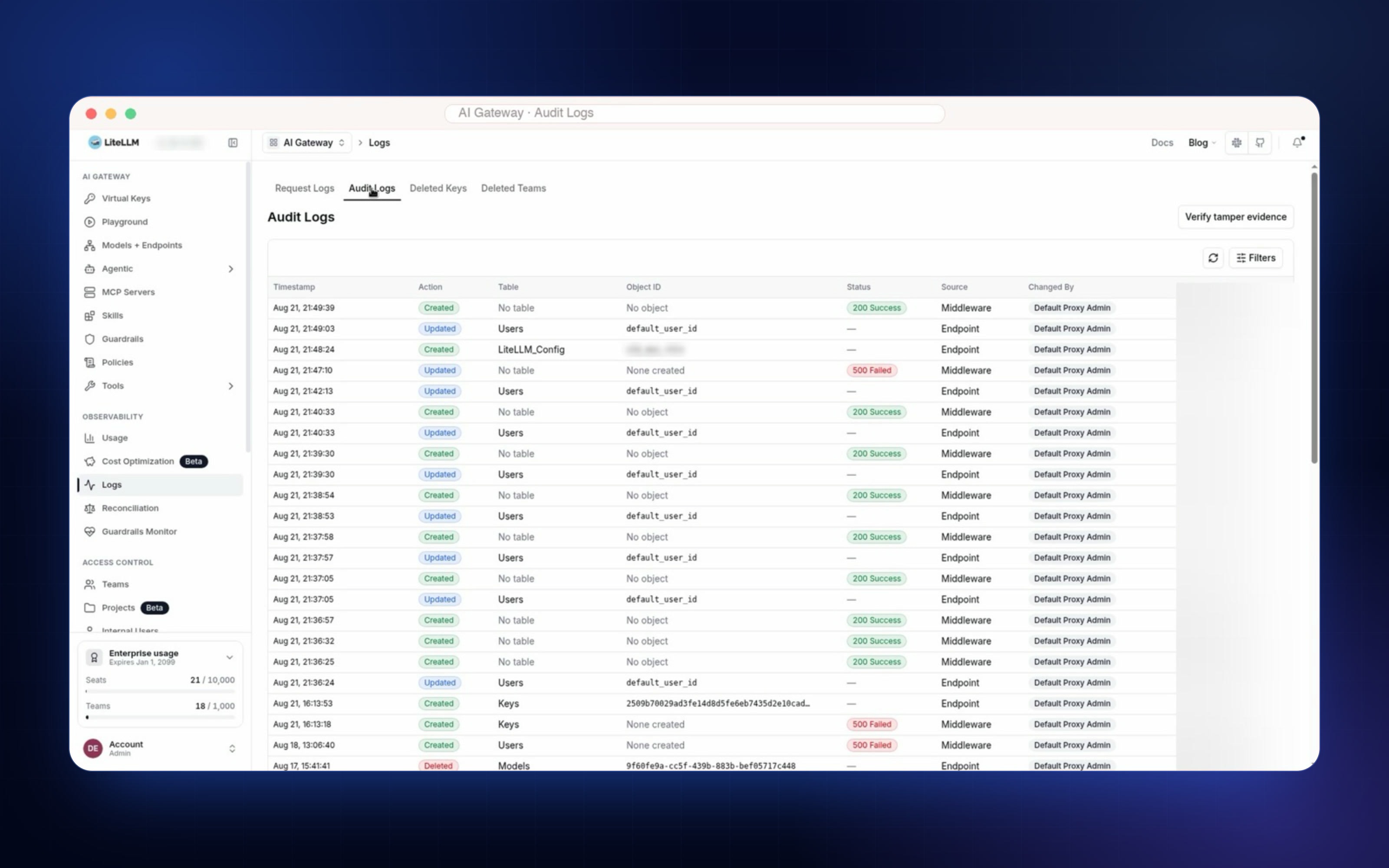This screenshot has height=868, width=1389.
Task: Click the Virtual Keys key icon
Action: [x=89, y=198]
